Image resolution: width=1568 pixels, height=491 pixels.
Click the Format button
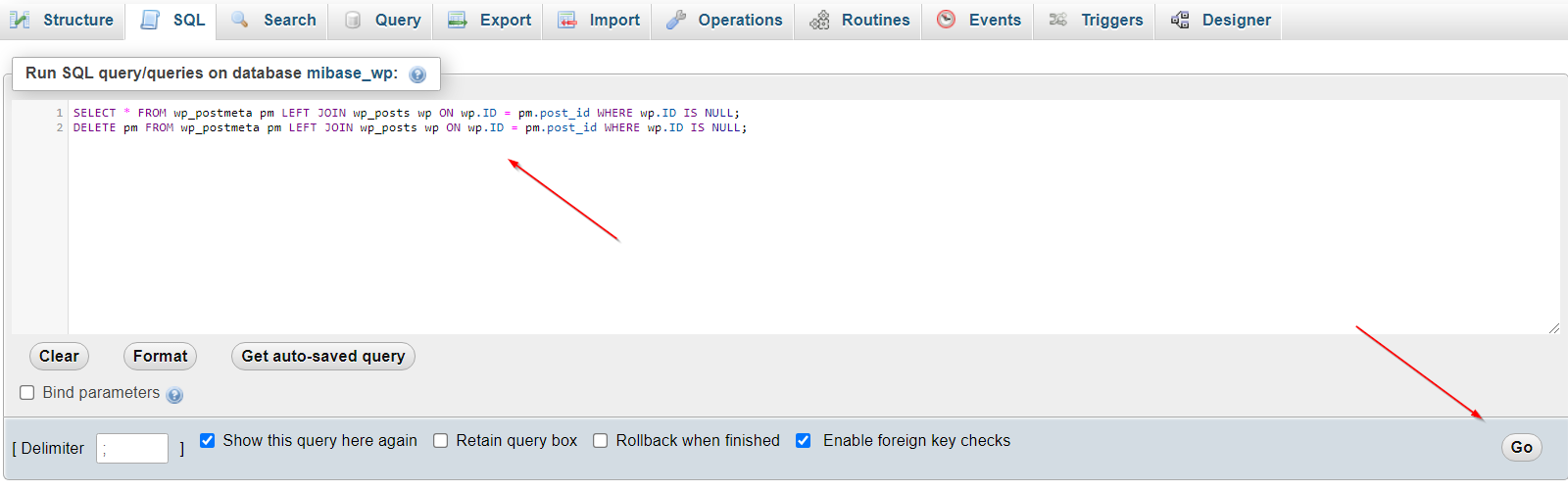[160, 356]
